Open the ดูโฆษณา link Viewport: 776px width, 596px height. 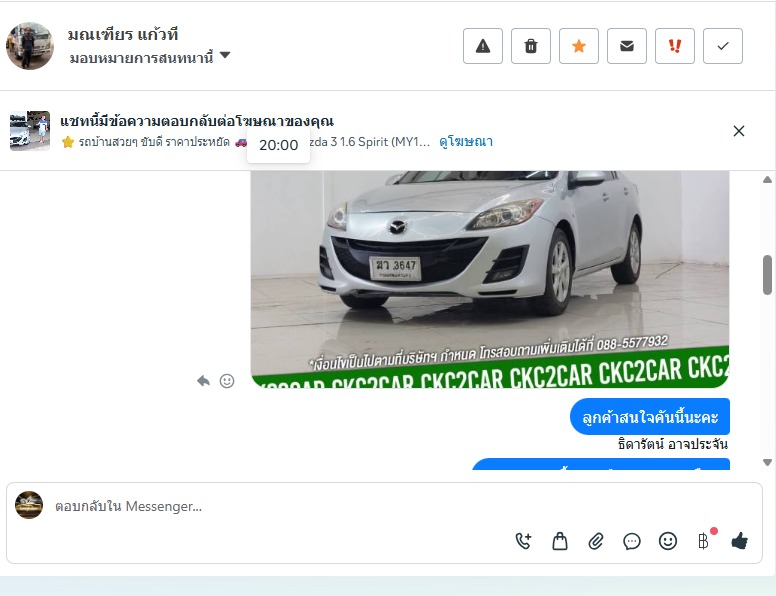pos(466,142)
